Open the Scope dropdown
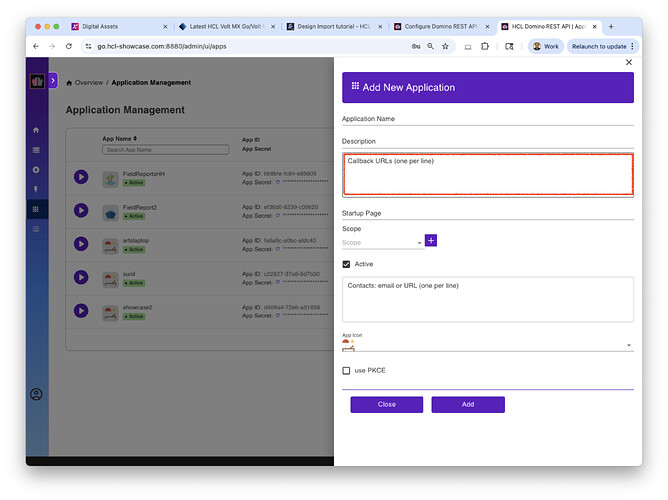The width and height of the screenshot is (668, 500). pos(382,242)
